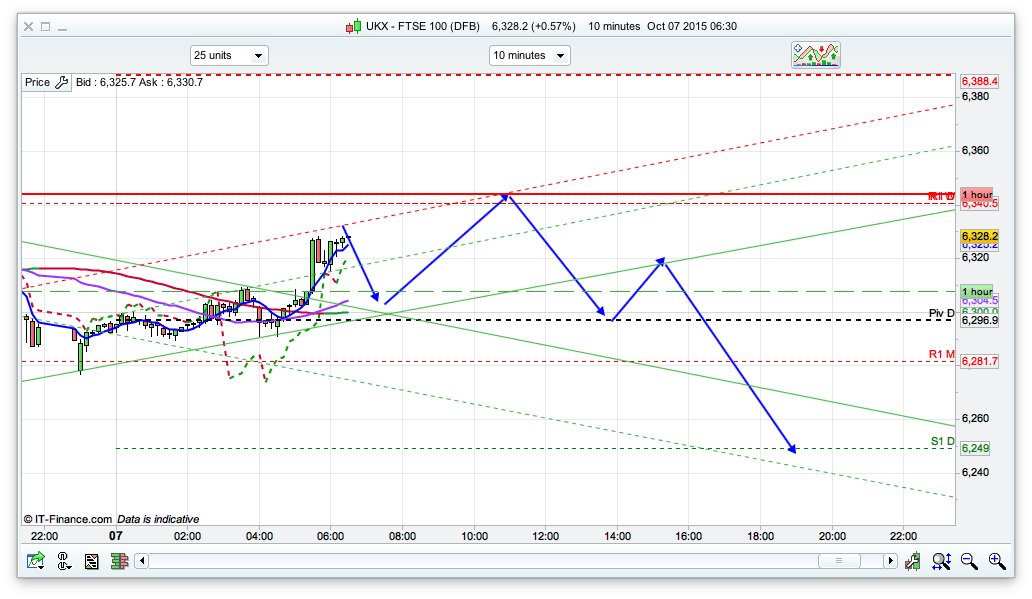Open the green and red order book icon
Viewport: 1032px width, 599px height.
[118, 562]
